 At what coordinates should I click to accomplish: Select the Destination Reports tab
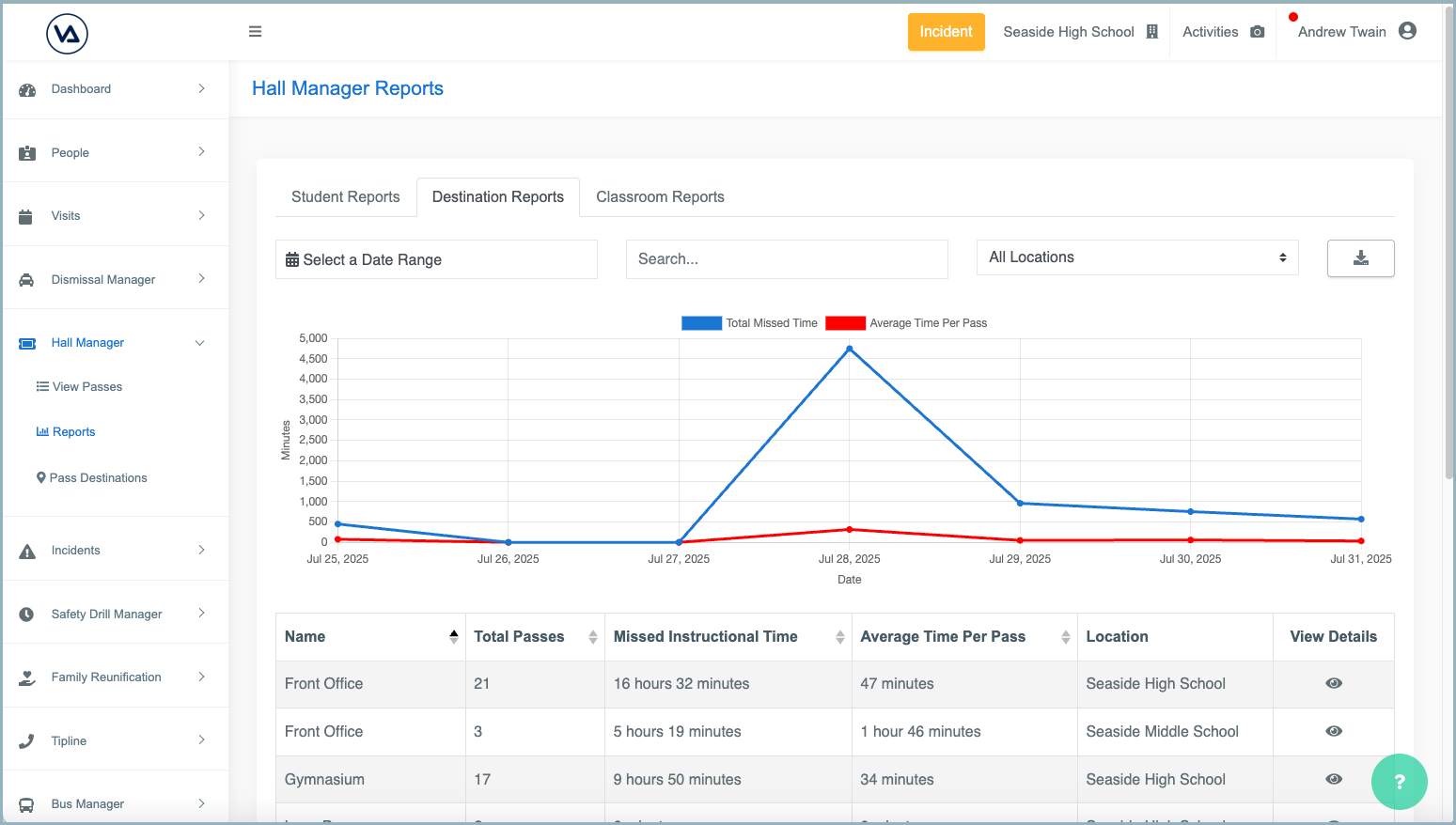(498, 197)
